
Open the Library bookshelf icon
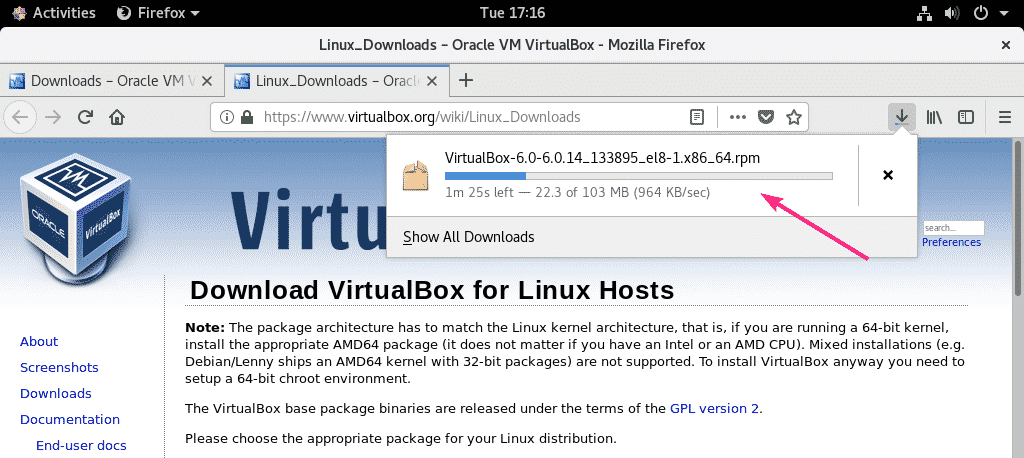coord(935,117)
